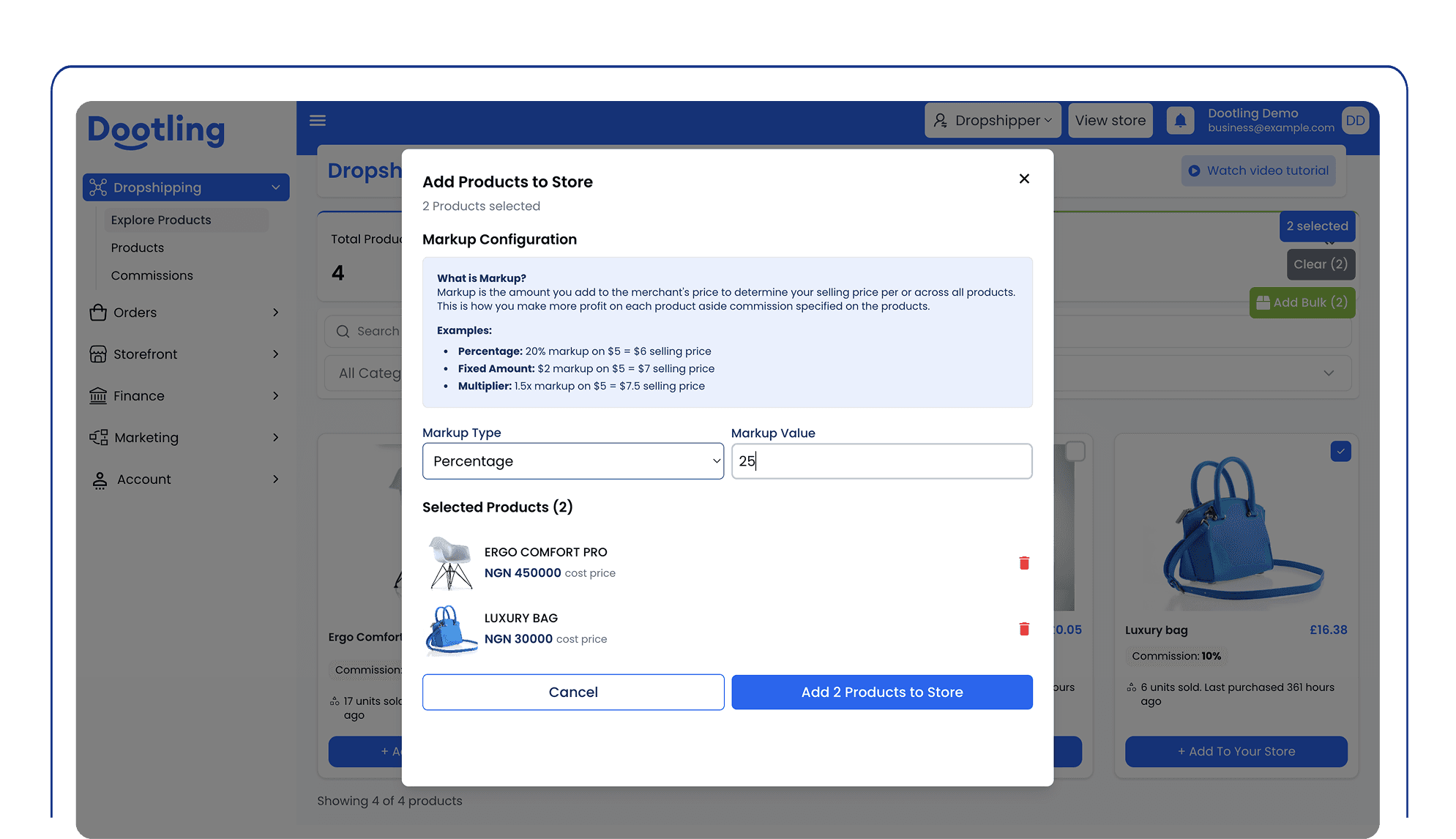Image resolution: width=1456 pixels, height=839 pixels.
Task: Click the DD user avatar
Action: (x=1355, y=120)
